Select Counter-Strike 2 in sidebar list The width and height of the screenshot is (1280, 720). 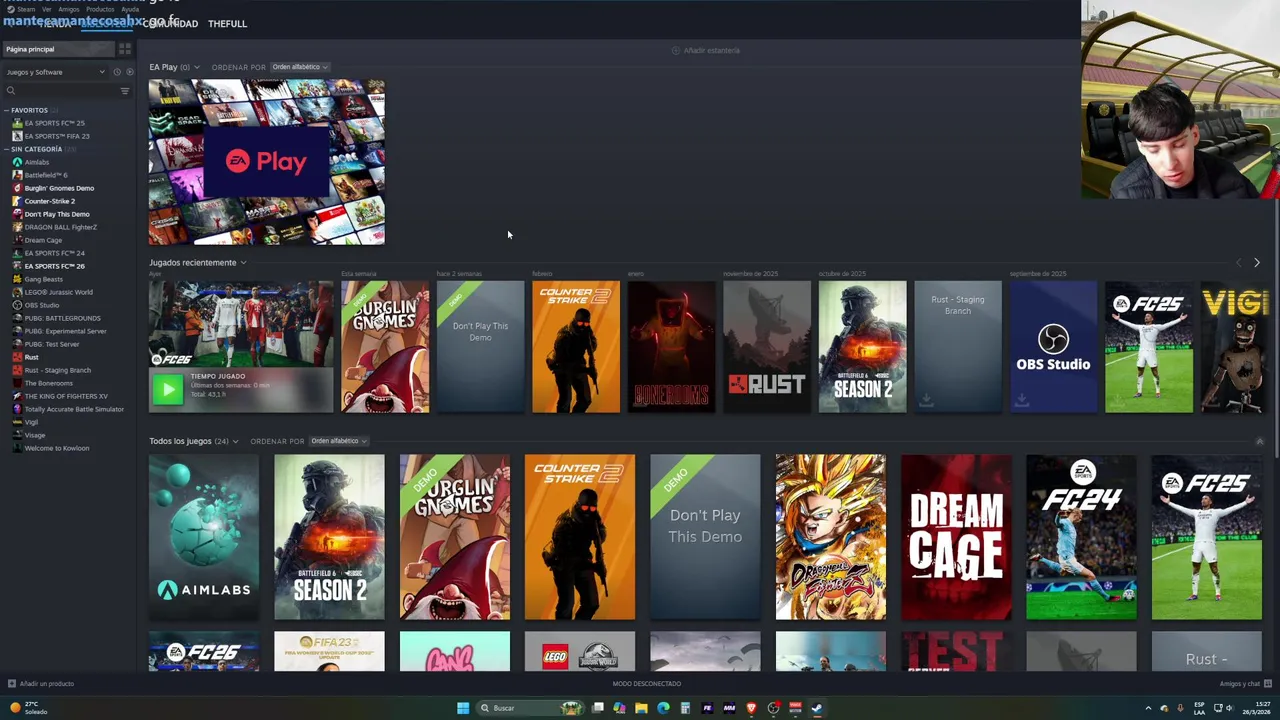pyautogui.click(x=49, y=201)
